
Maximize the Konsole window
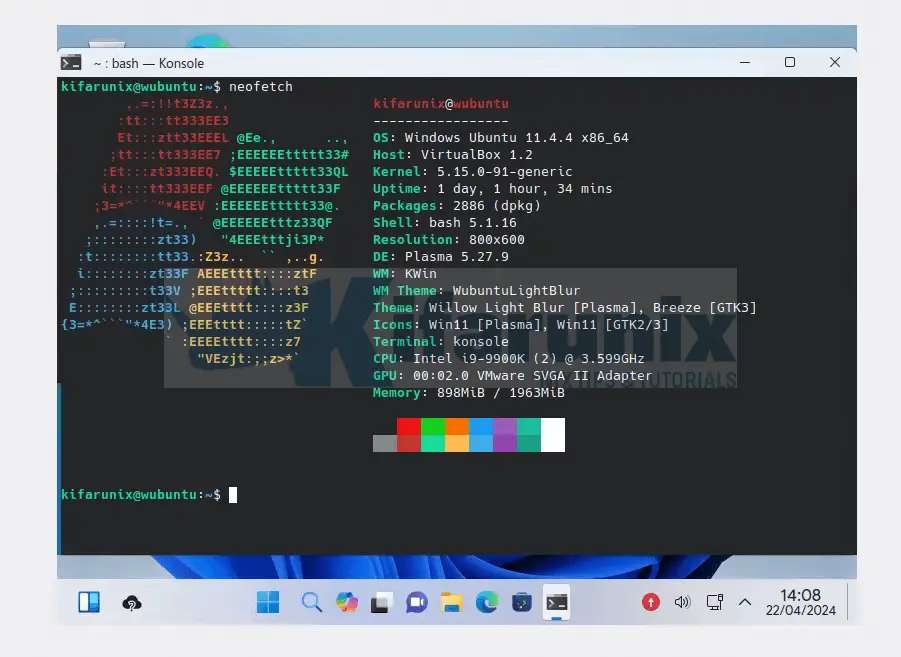pos(790,62)
